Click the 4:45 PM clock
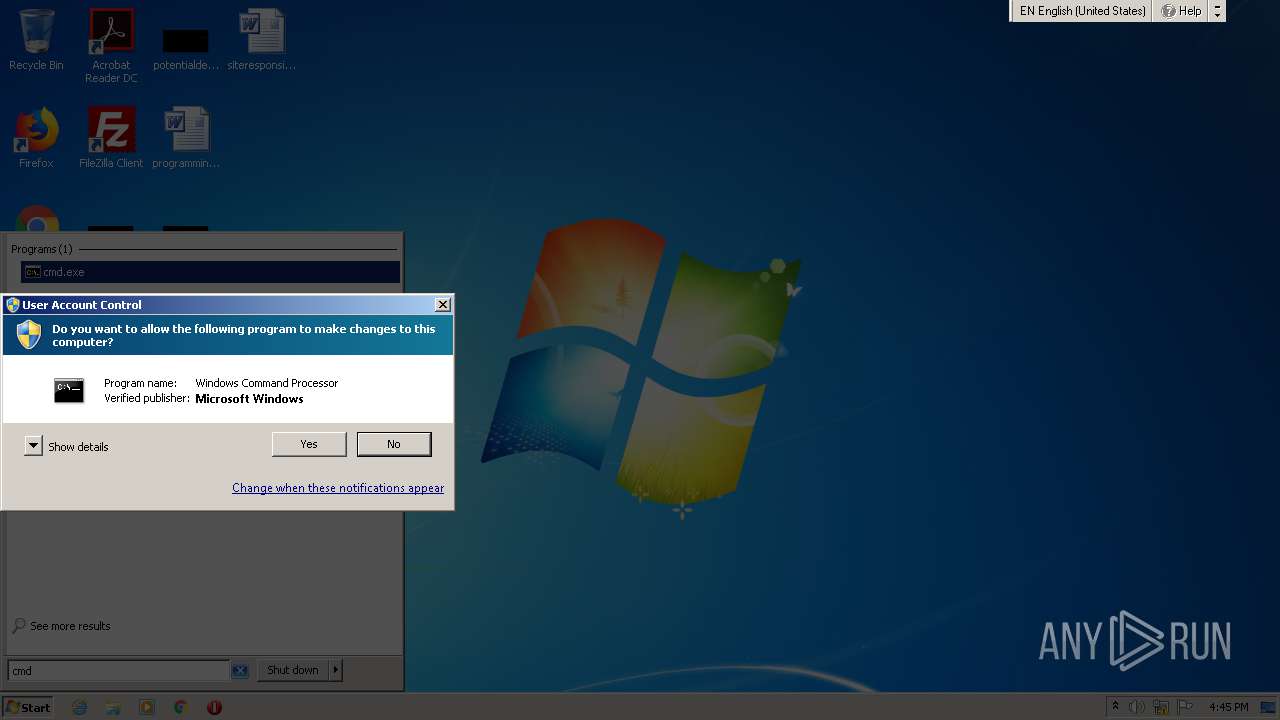 coord(1228,707)
